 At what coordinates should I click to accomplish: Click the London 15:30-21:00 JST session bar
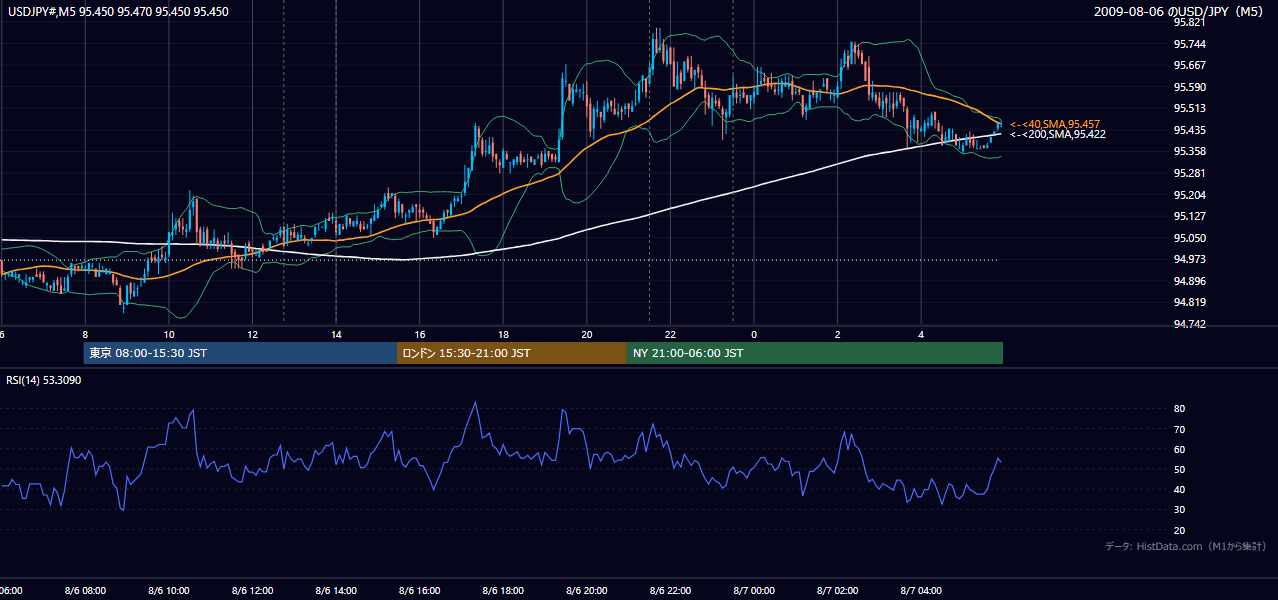[512, 353]
